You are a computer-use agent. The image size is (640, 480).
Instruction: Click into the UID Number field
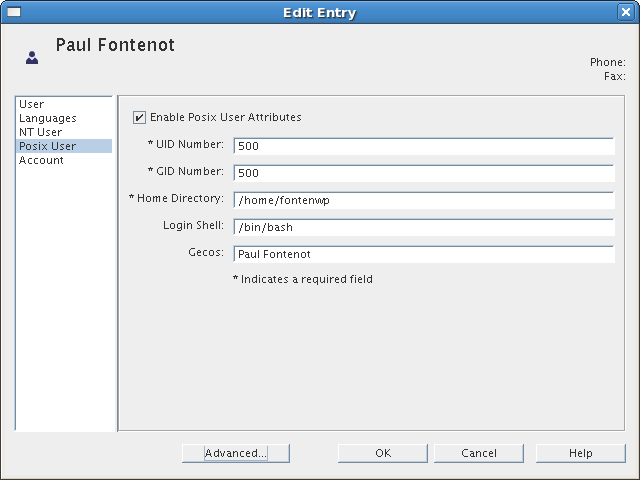point(424,146)
